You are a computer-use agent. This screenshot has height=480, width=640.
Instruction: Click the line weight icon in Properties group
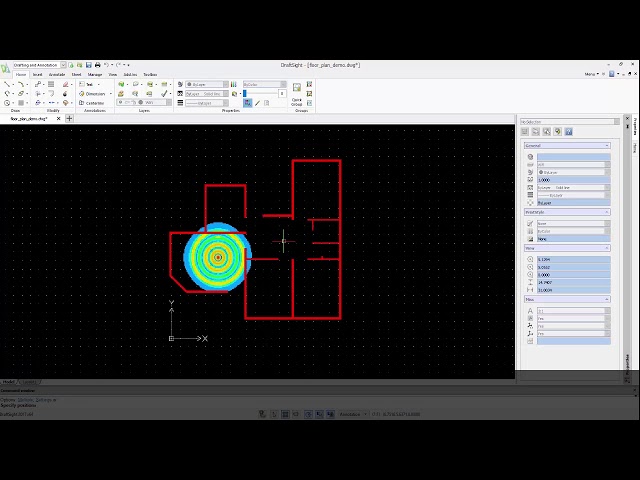(180, 103)
